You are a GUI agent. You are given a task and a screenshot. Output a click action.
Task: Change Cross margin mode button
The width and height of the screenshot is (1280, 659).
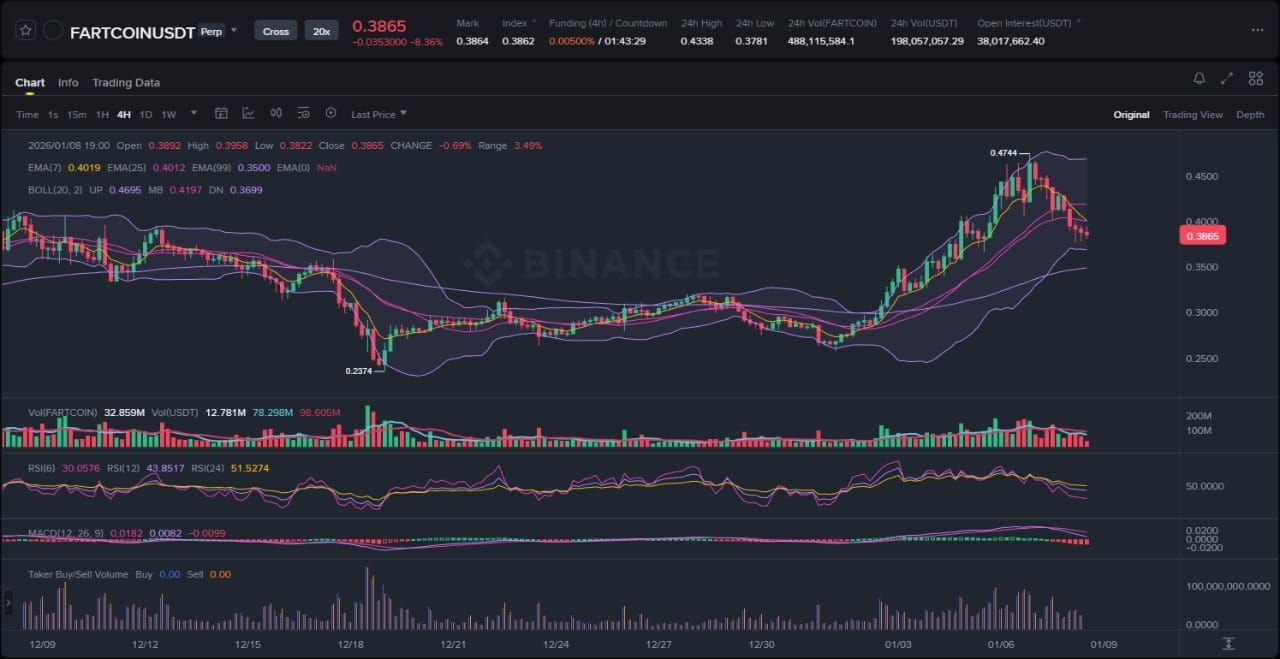276,31
